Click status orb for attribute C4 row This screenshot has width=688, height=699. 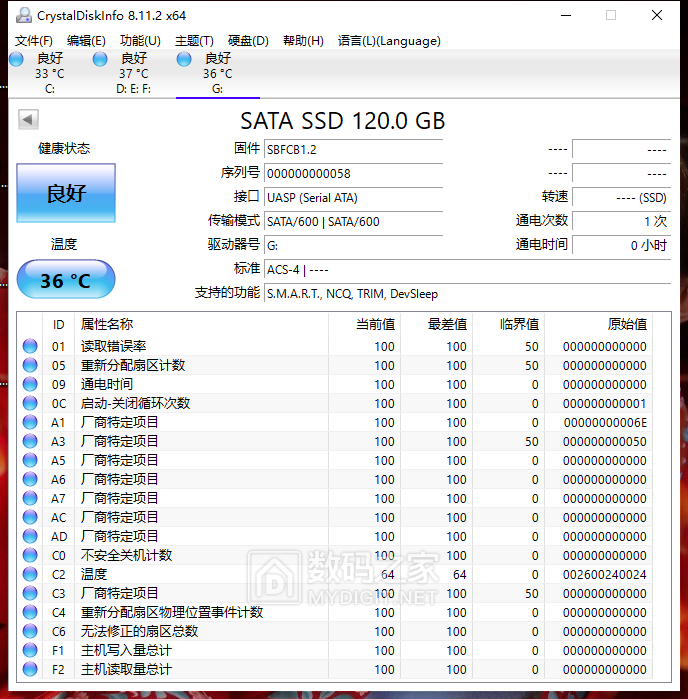coord(30,612)
